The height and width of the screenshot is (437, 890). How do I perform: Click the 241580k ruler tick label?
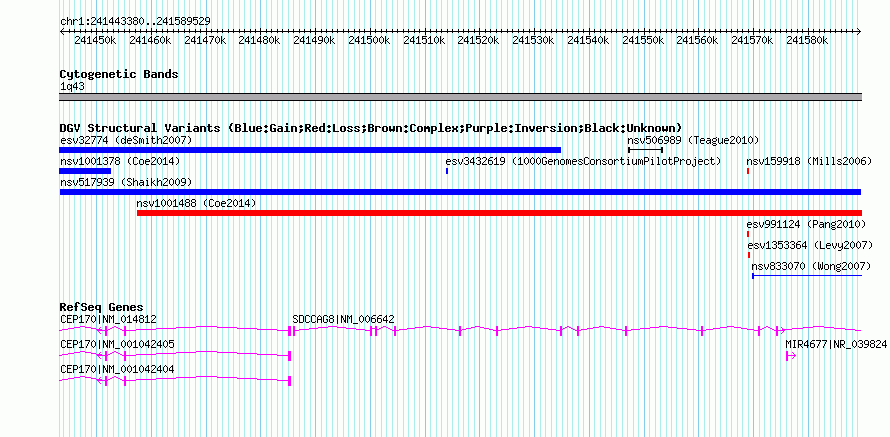click(x=807, y=40)
